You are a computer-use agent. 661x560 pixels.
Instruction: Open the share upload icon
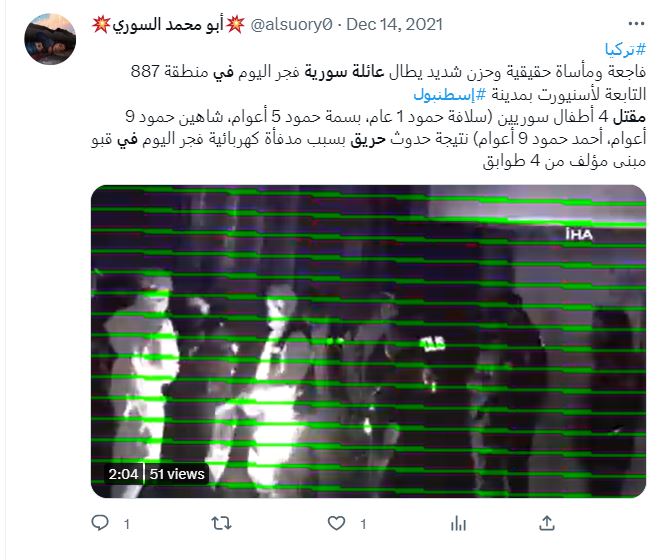(x=547, y=523)
